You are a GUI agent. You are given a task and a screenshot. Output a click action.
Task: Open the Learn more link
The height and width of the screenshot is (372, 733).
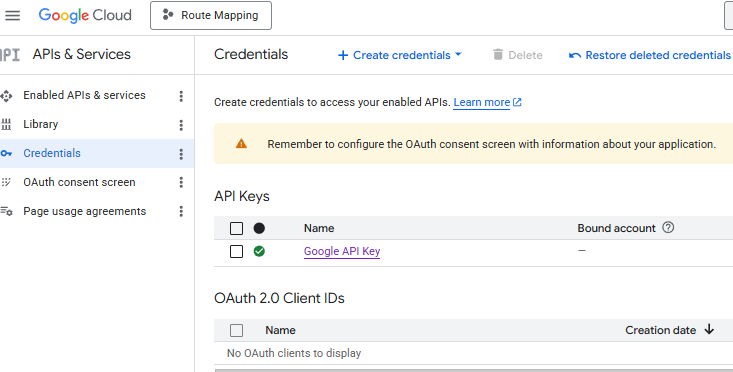[x=481, y=102]
